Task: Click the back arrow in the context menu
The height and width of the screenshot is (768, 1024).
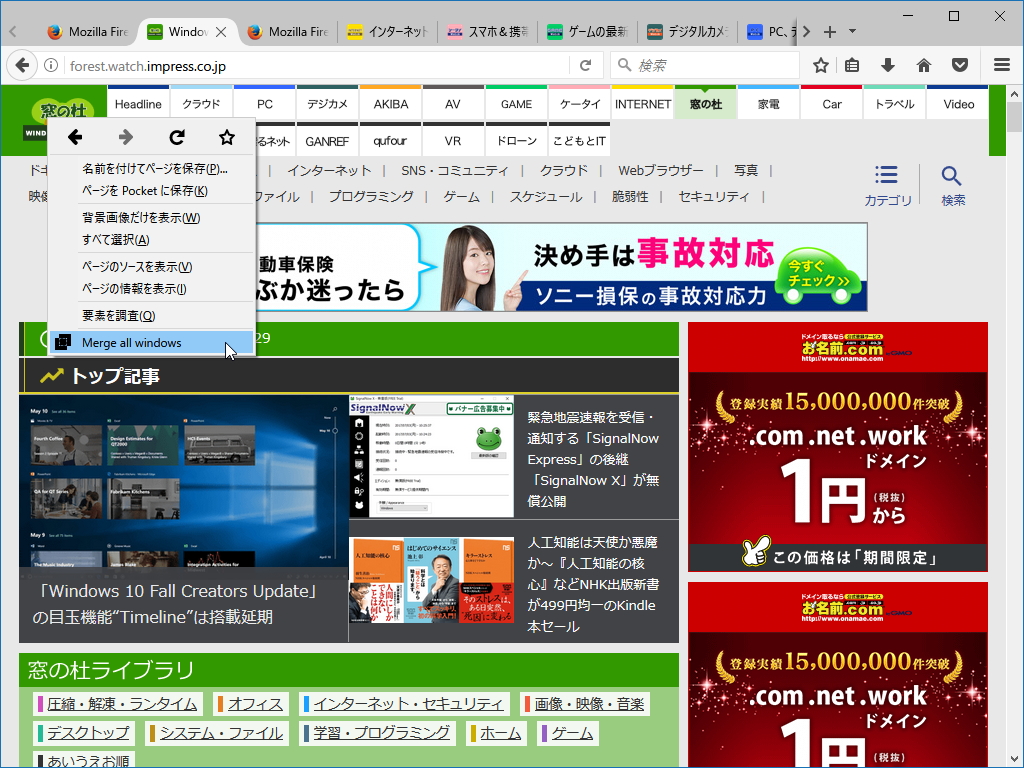Action: [x=75, y=138]
